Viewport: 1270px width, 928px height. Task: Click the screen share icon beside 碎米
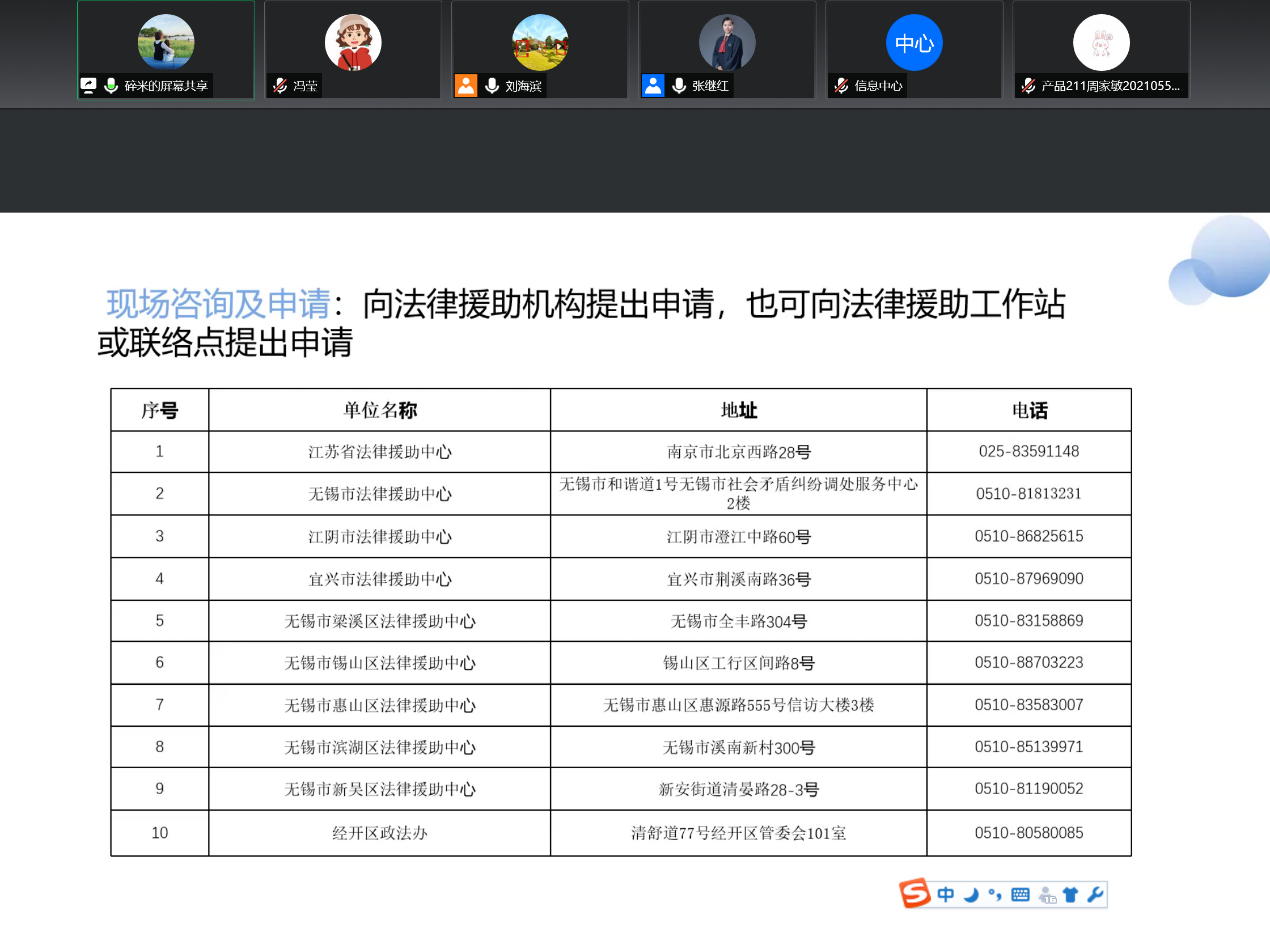[x=89, y=86]
